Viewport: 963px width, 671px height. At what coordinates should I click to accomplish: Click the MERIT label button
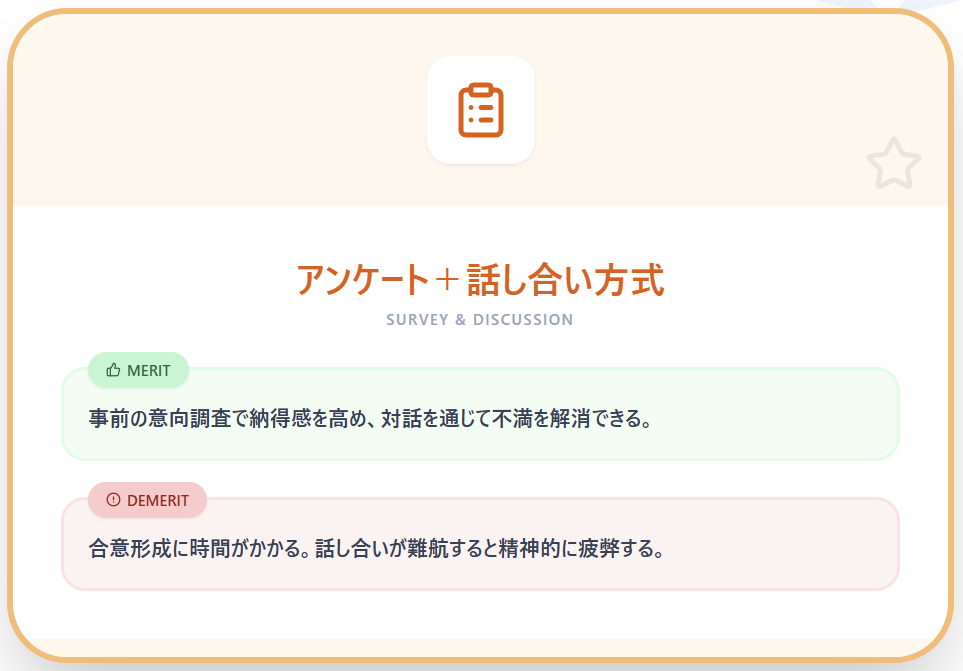137,370
